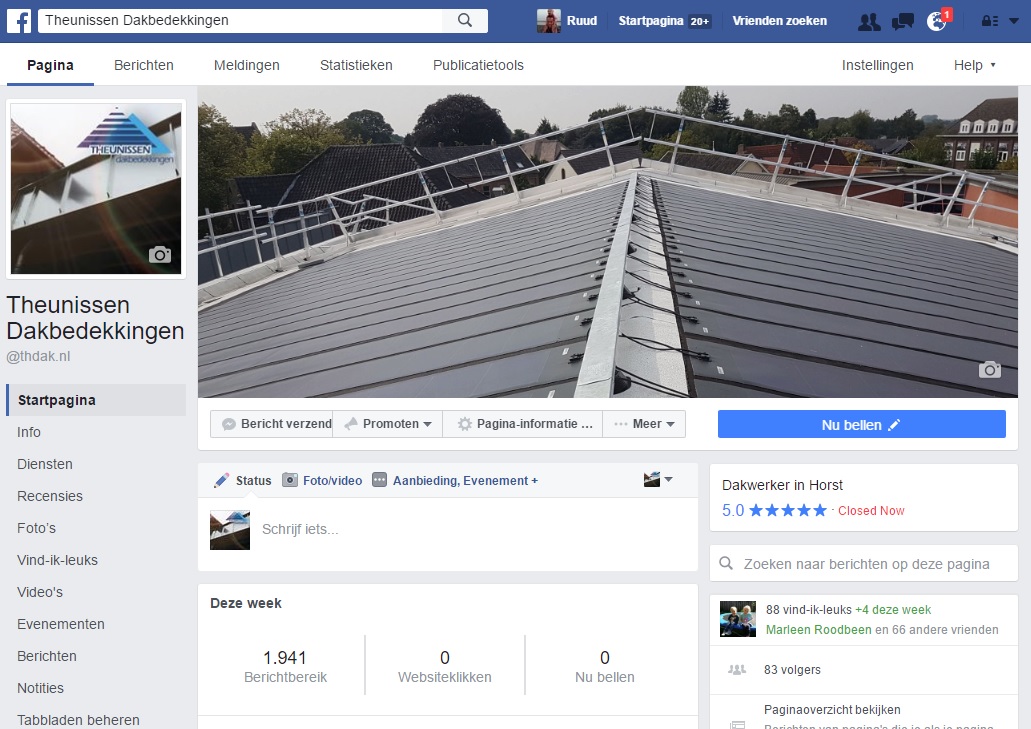Click the @thdak.nl username
Image resolution: width=1031 pixels, height=729 pixels.
pos(38,356)
